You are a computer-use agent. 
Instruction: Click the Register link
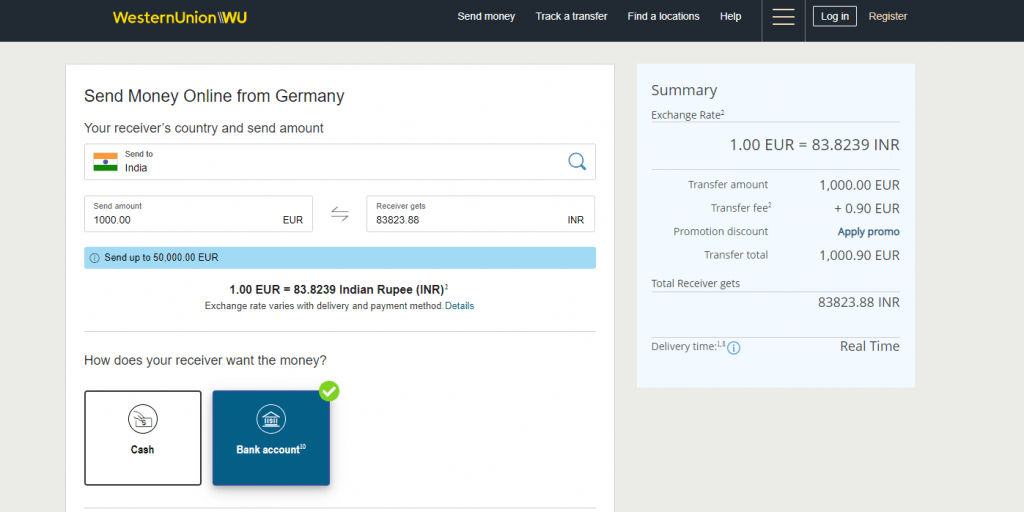[x=888, y=16]
